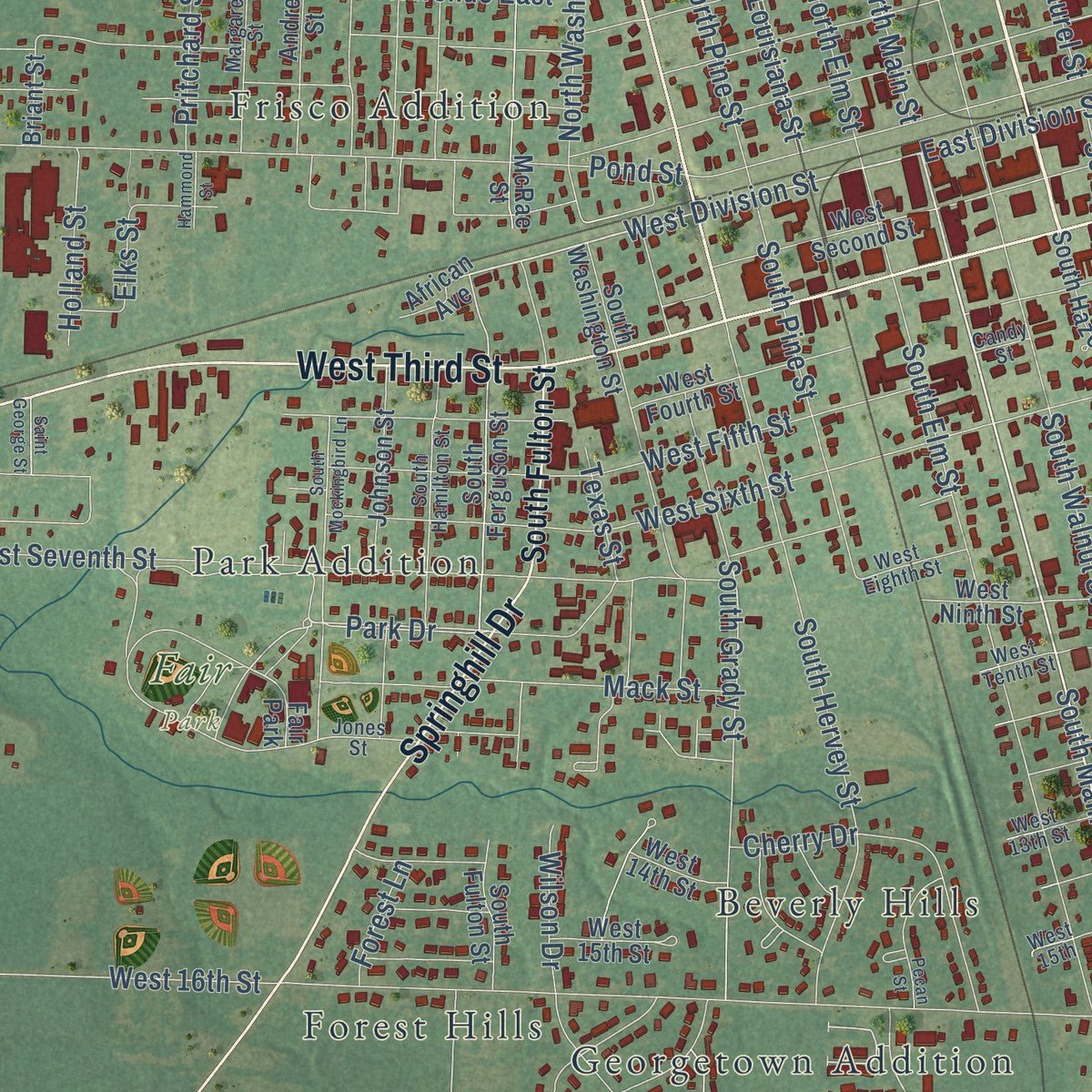Select the Elks St label
This screenshot has height=1092, width=1092.
(x=127, y=258)
